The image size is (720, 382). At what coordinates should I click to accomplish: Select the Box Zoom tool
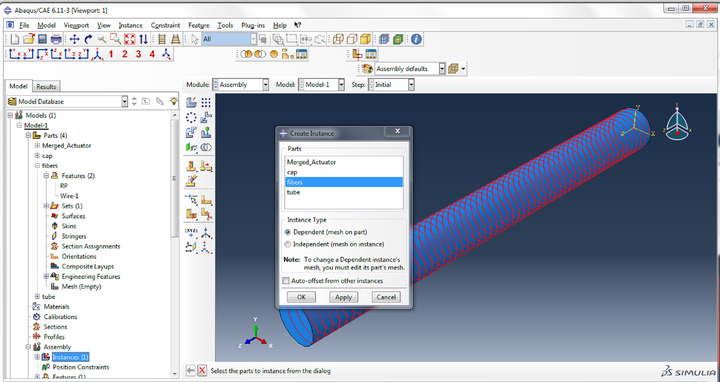click(115, 39)
